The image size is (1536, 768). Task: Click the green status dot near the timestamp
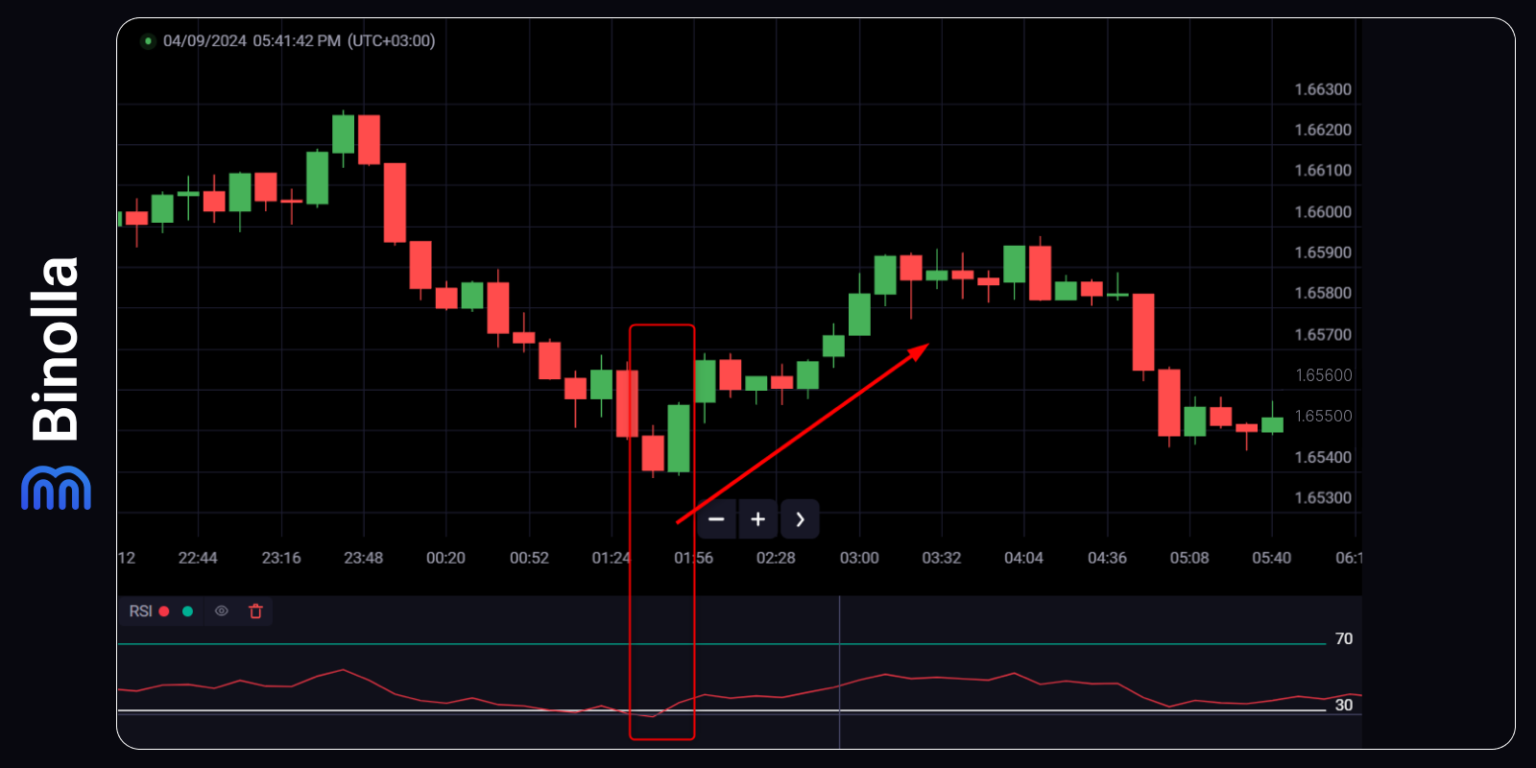pos(148,41)
